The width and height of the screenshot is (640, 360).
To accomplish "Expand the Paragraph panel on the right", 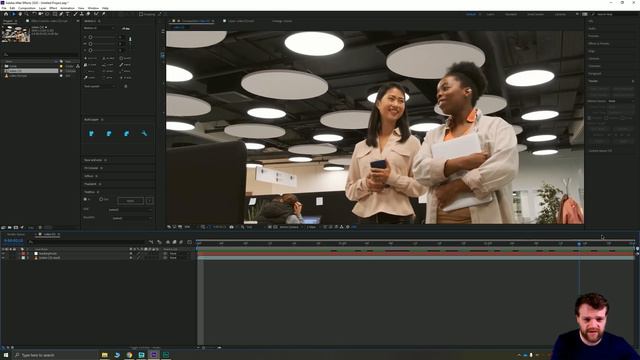I will [x=595, y=73].
